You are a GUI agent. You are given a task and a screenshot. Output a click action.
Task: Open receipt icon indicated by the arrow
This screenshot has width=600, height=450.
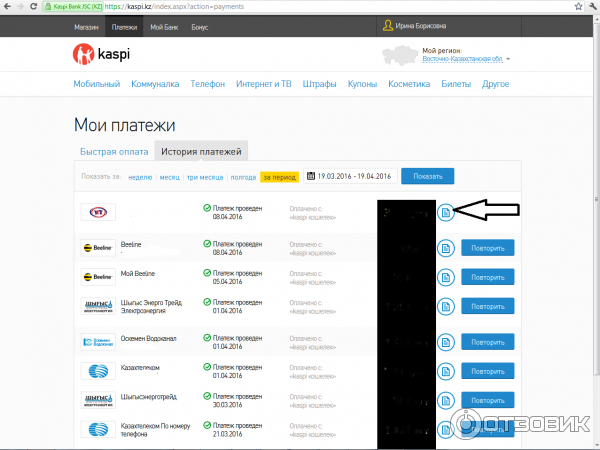(445, 212)
